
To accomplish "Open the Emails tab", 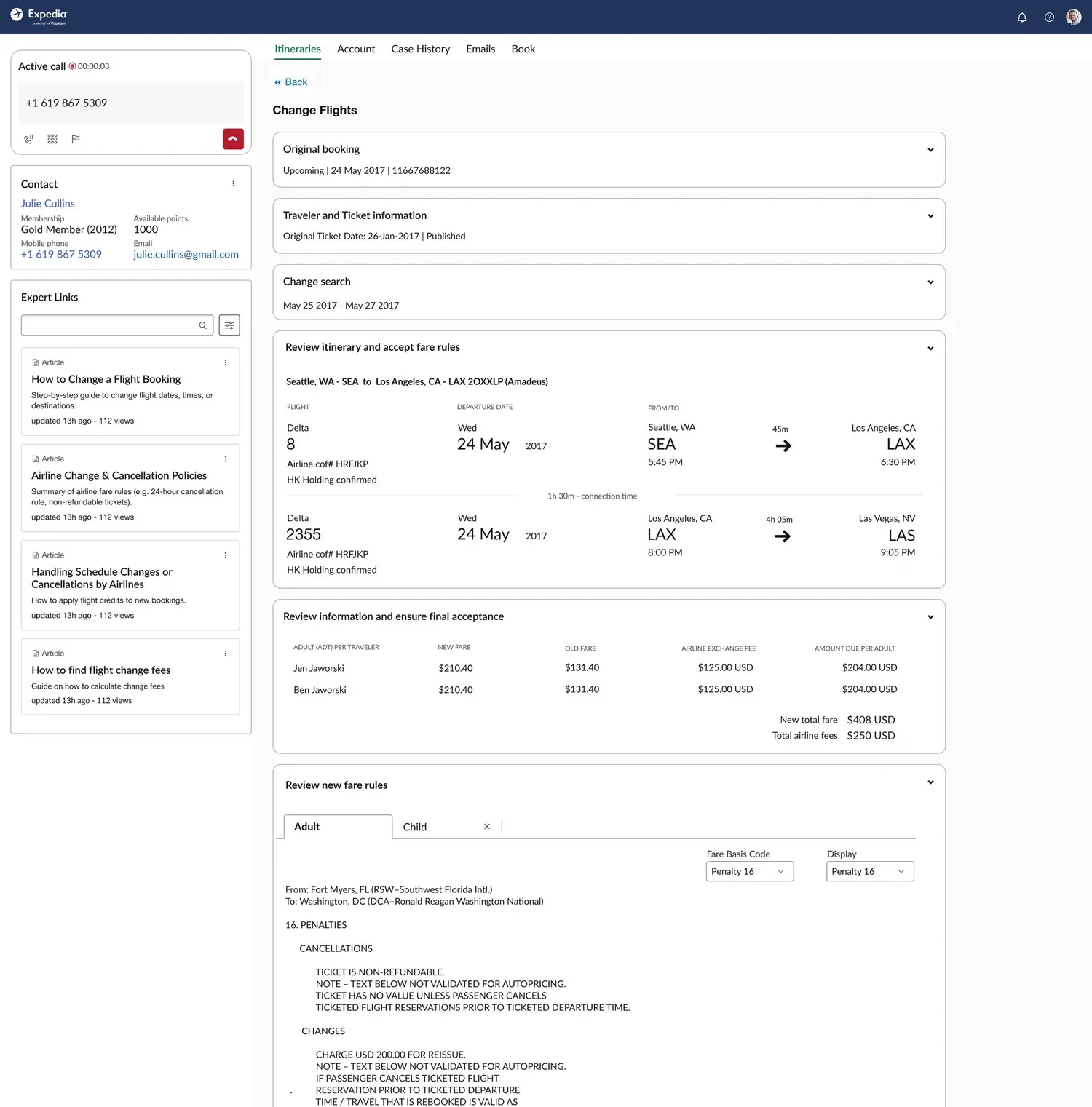I will tap(480, 49).
